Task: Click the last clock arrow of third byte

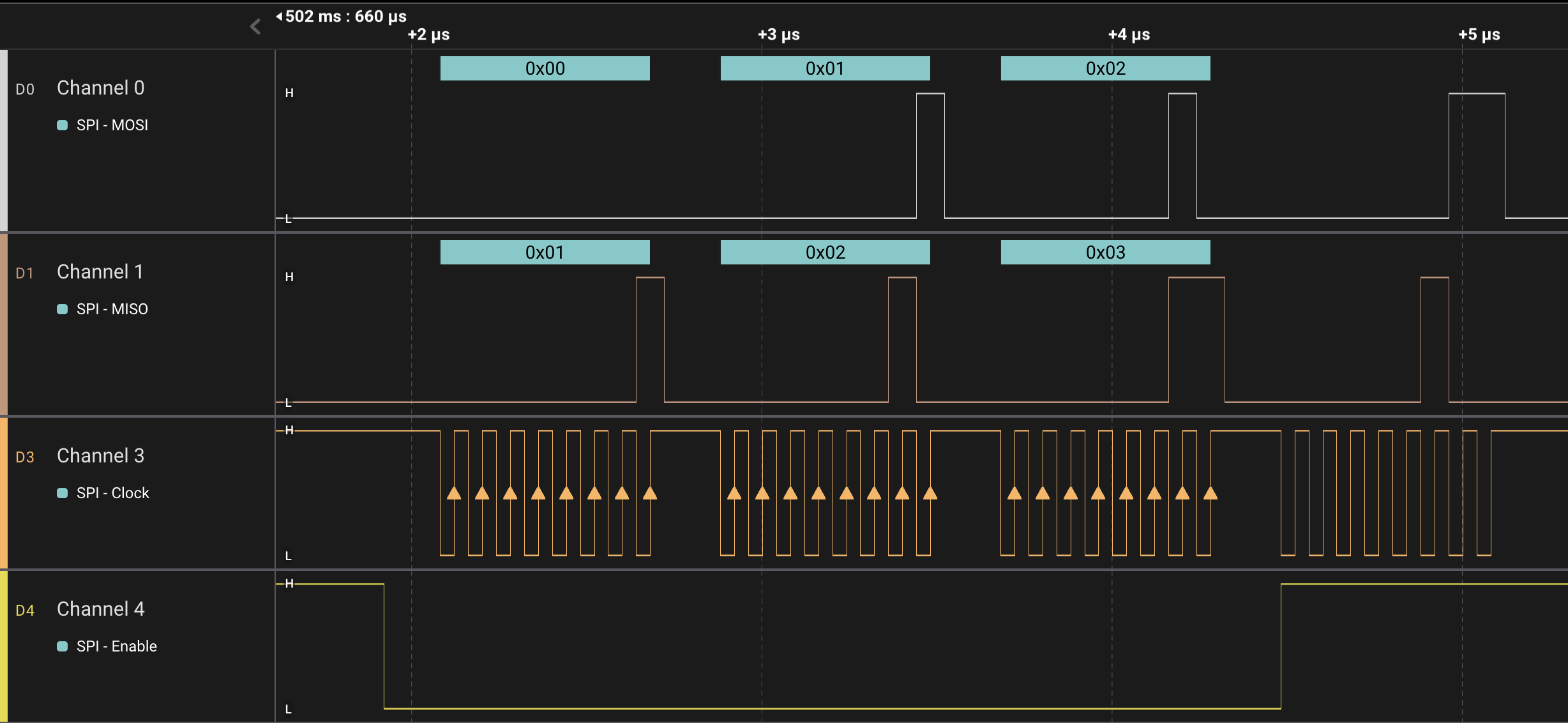Action: pos(1210,493)
